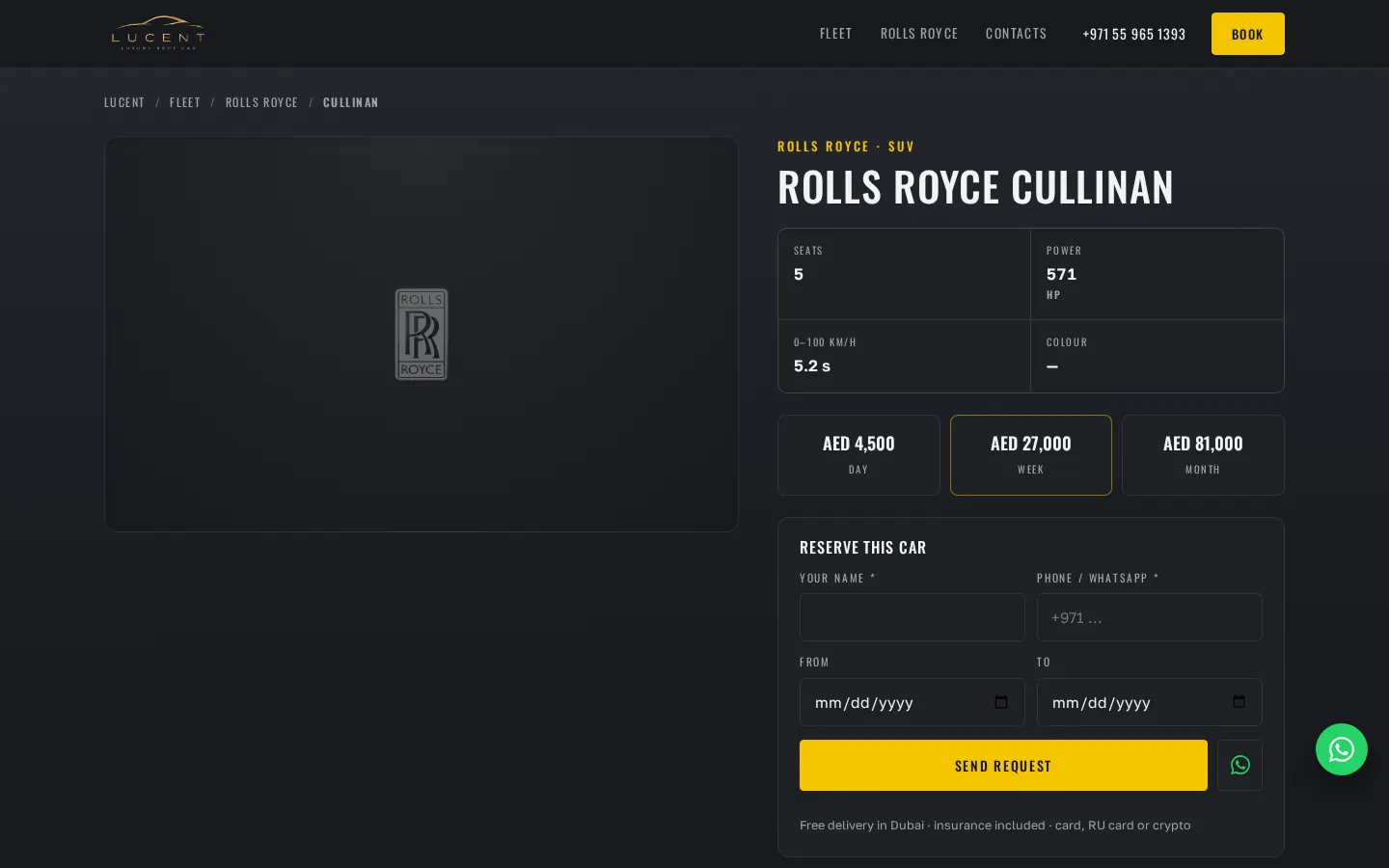Call the +971 55 965 1393 number
This screenshot has height=868, width=1389.
[x=1133, y=34]
